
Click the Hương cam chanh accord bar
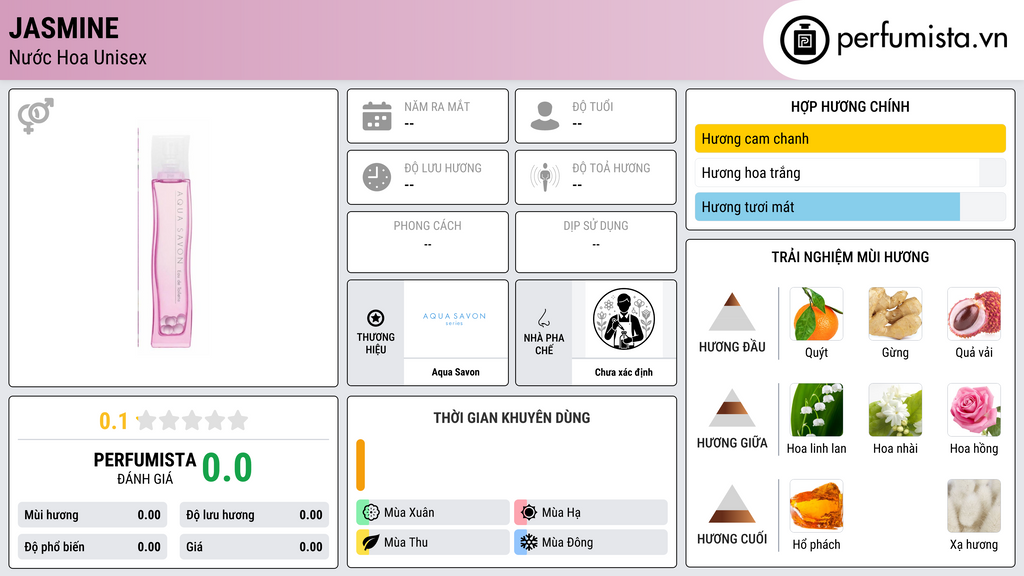coord(850,138)
